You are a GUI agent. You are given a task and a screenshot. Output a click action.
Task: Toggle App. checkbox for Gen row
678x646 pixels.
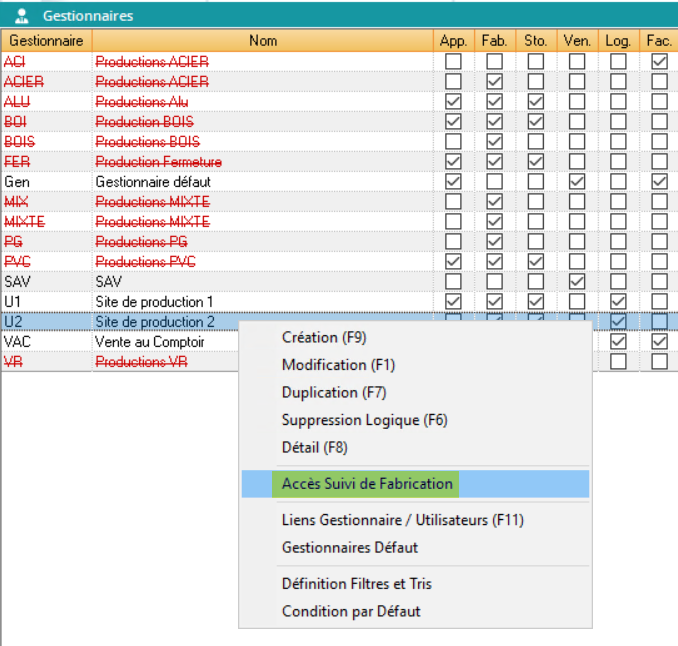point(453,182)
